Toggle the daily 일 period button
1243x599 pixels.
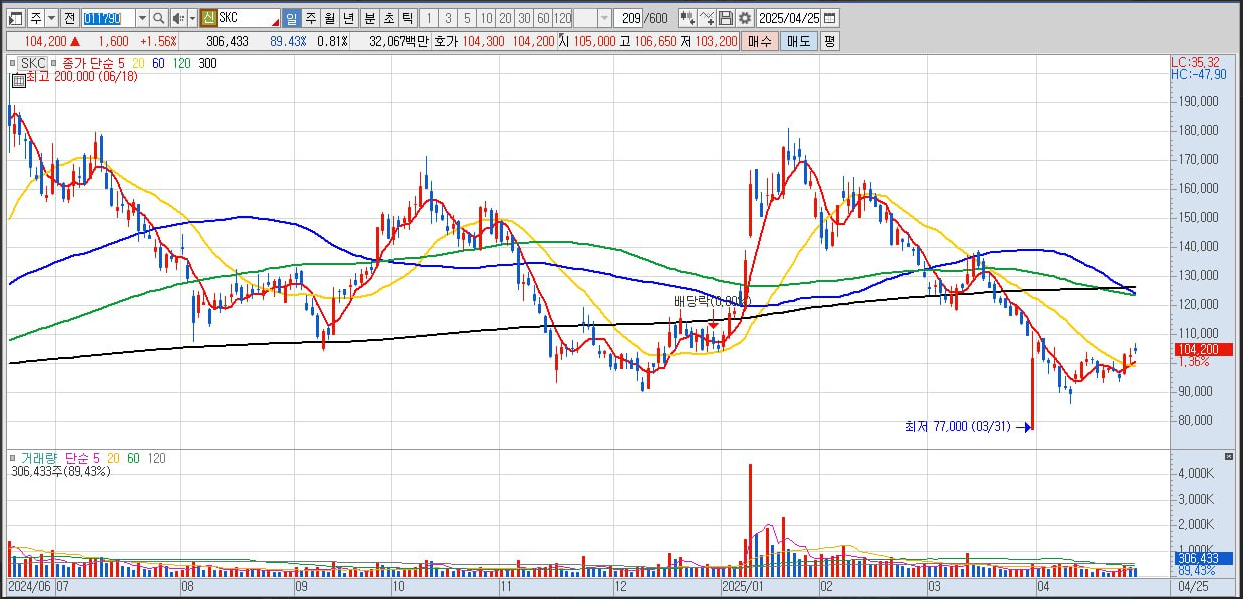[291, 18]
